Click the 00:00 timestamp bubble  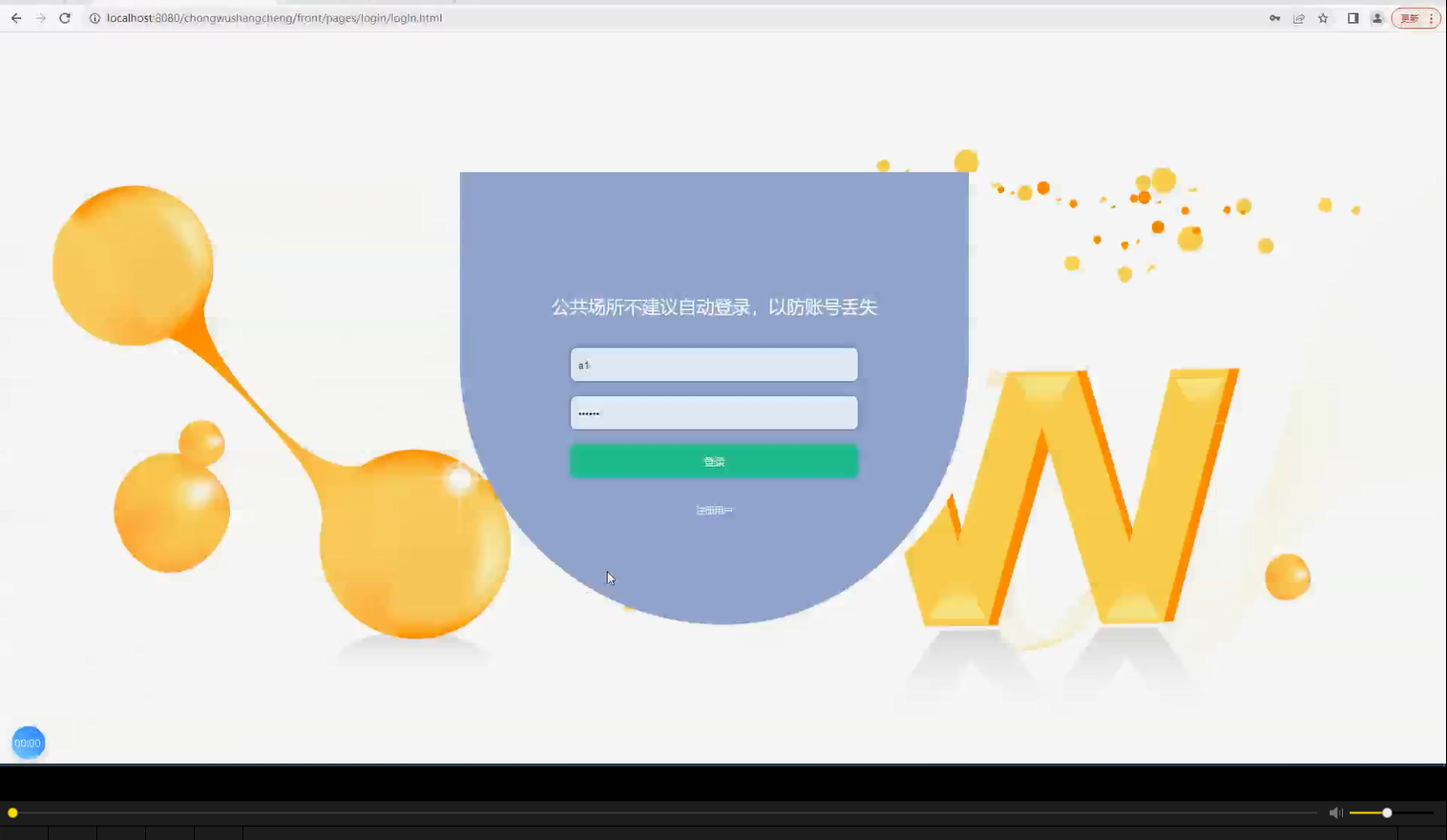coord(28,742)
